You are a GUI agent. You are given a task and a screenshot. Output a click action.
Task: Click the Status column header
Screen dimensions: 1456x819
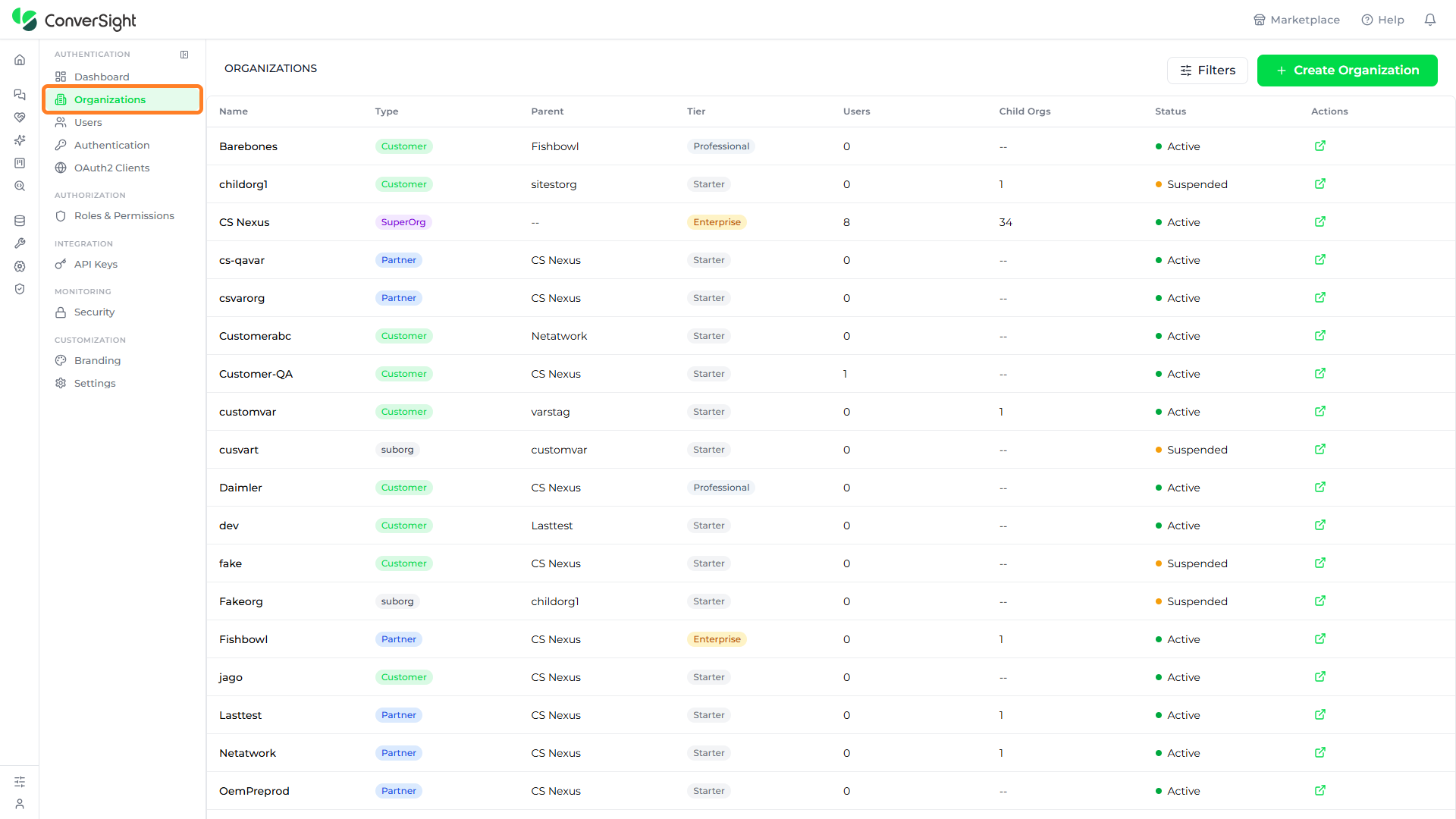[x=1170, y=111]
